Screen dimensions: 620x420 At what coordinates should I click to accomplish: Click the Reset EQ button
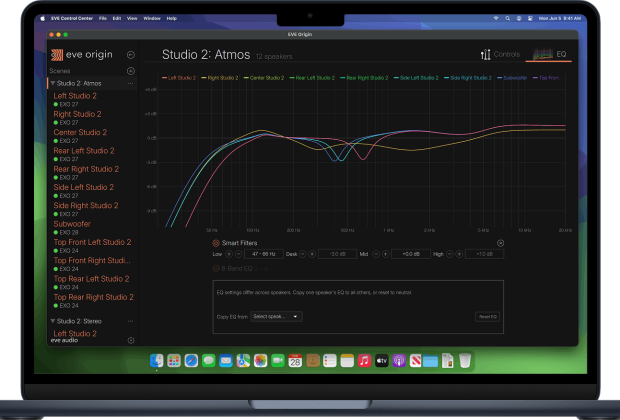(x=488, y=317)
